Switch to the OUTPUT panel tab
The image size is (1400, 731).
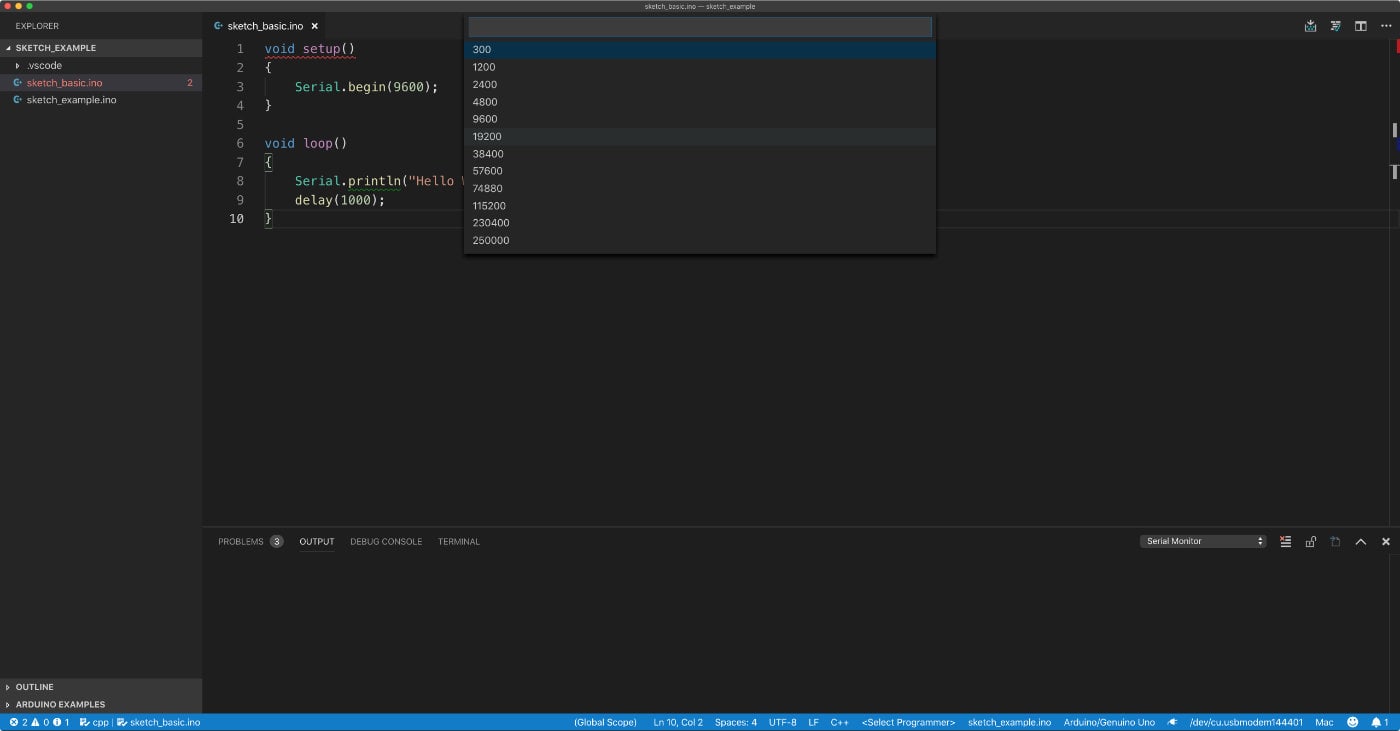click(x=317, y=541)
